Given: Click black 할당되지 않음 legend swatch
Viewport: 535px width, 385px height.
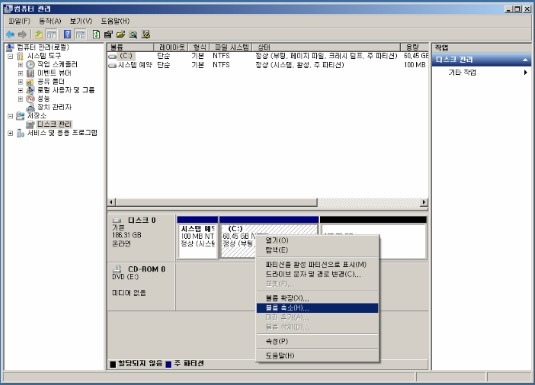Looking at the screenshot, I should click(x=113, y=364).
